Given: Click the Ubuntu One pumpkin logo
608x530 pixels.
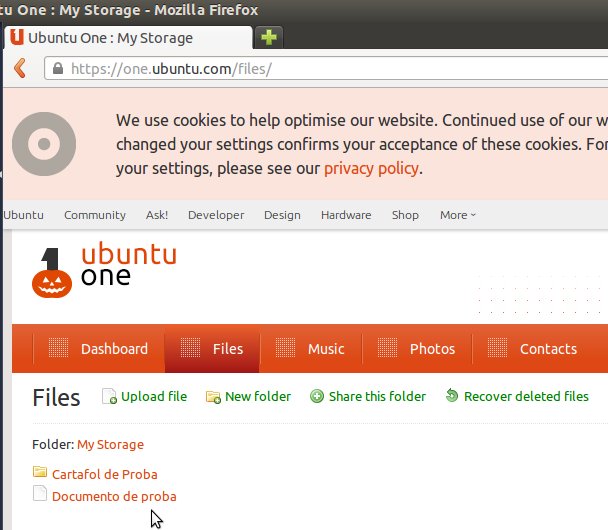Looking at the screenshot, I should tap(52, 273).
